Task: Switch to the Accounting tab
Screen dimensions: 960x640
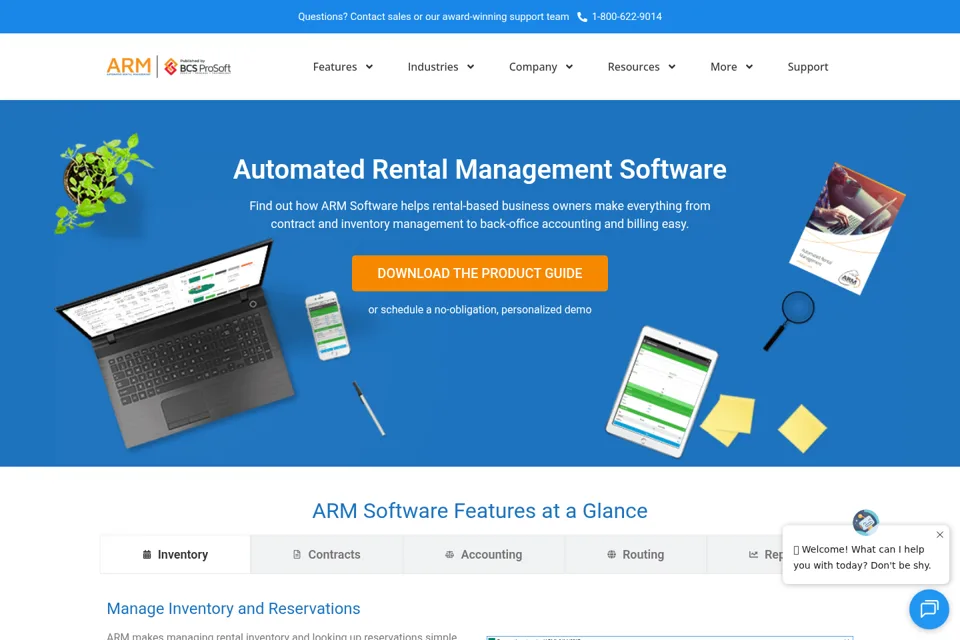Action: (484, 554)
